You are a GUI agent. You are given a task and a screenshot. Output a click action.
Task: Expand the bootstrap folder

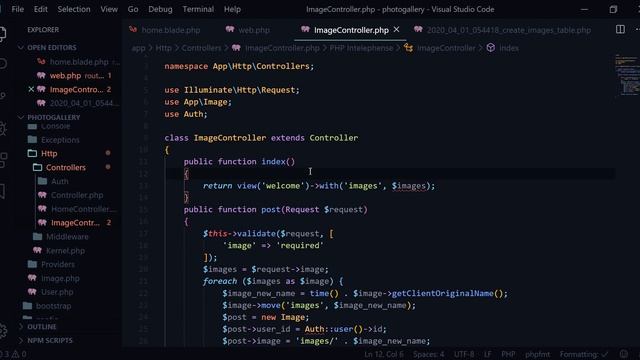(x=53, y=306)
